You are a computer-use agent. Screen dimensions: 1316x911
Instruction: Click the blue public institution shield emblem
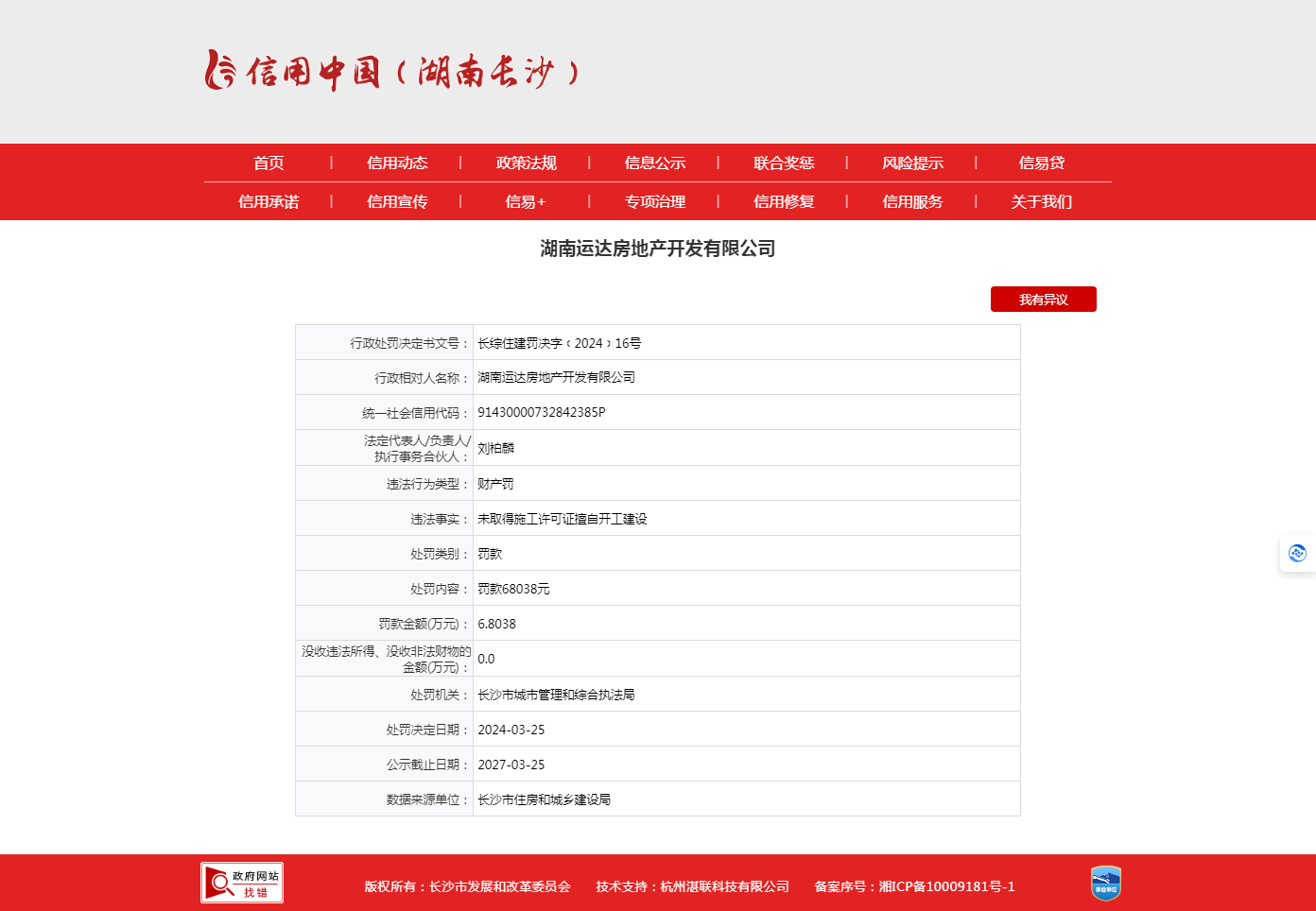pyautogui.click(x=1105, y=884)
